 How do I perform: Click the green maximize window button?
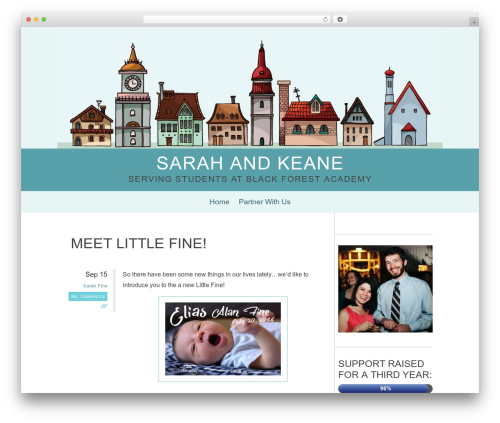click(x=44, y=20)
